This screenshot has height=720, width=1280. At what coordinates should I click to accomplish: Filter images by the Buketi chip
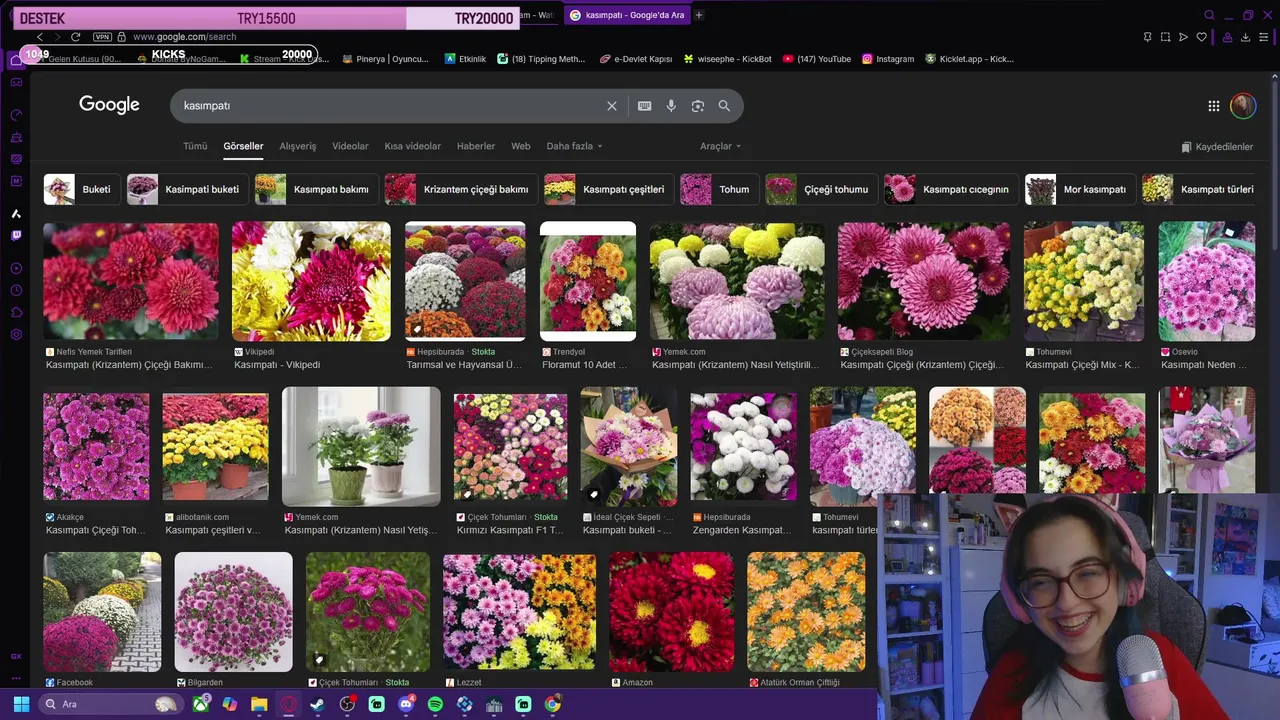82,189
